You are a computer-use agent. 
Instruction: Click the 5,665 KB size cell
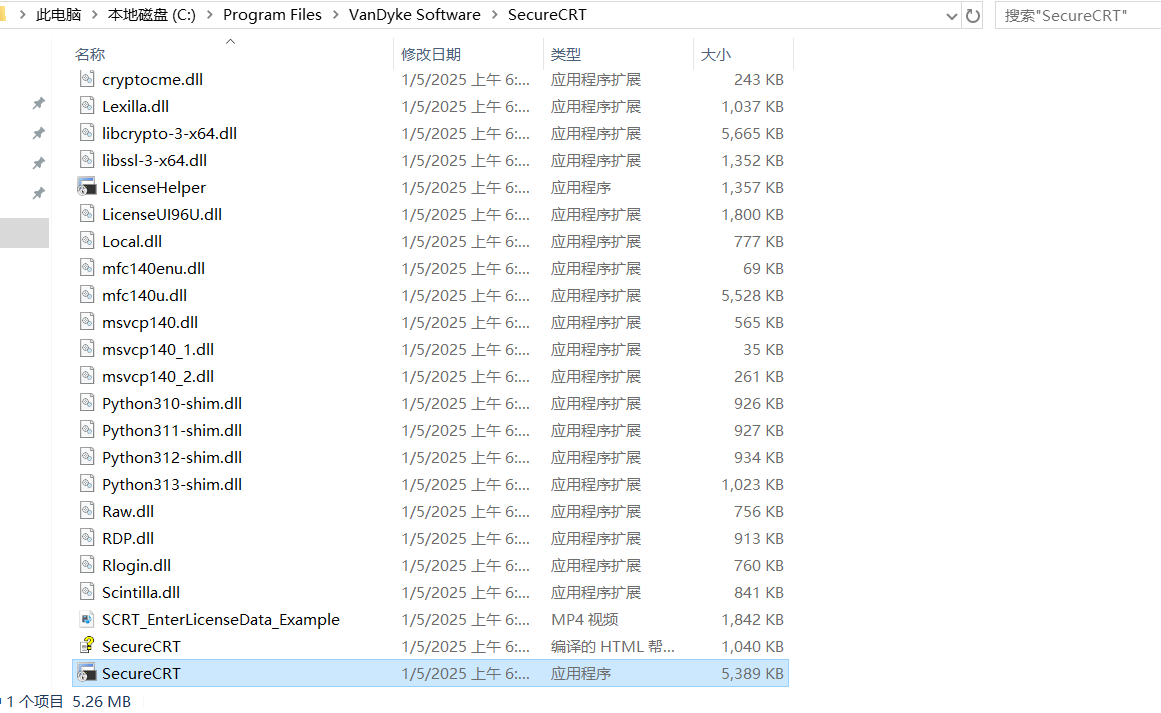(752, 133)
